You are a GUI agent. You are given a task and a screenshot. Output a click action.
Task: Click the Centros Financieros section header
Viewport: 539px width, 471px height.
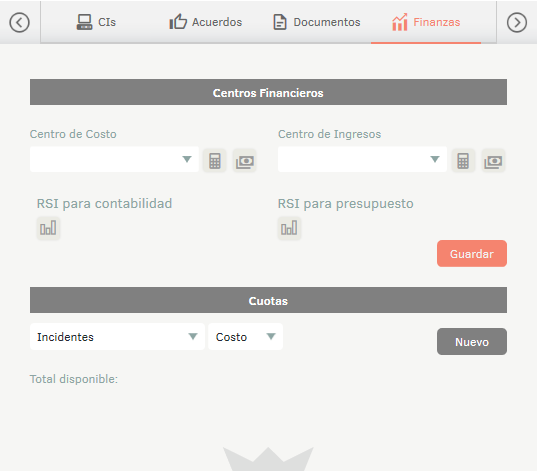pyautogui.click(x=268, y=92)
